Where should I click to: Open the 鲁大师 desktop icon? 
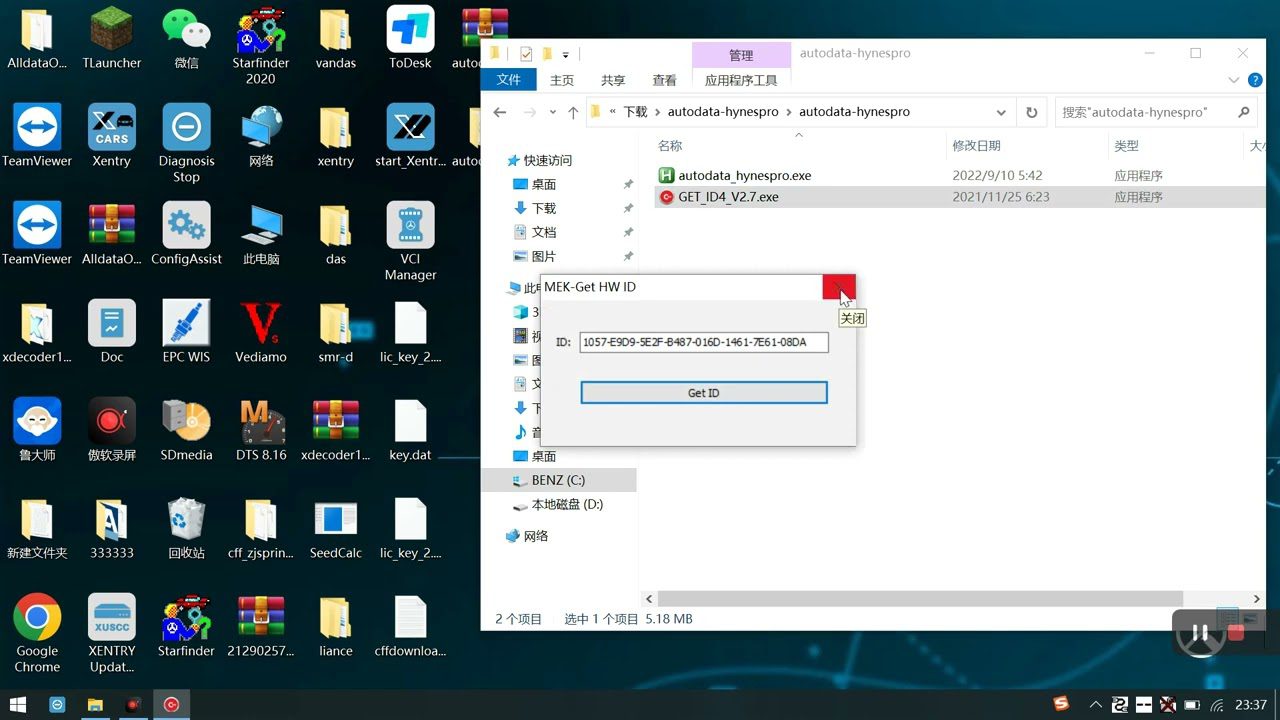[x=37, y=430]
